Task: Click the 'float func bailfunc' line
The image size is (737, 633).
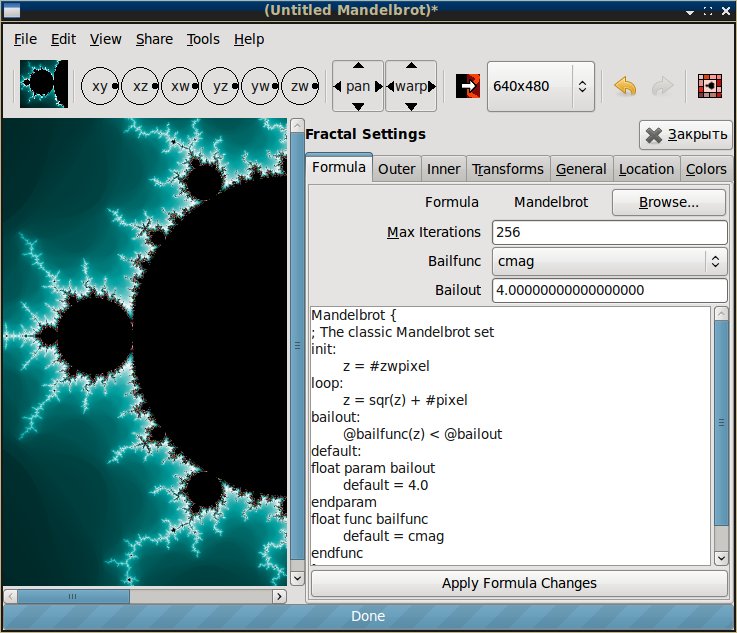Action: pos(369,519)
